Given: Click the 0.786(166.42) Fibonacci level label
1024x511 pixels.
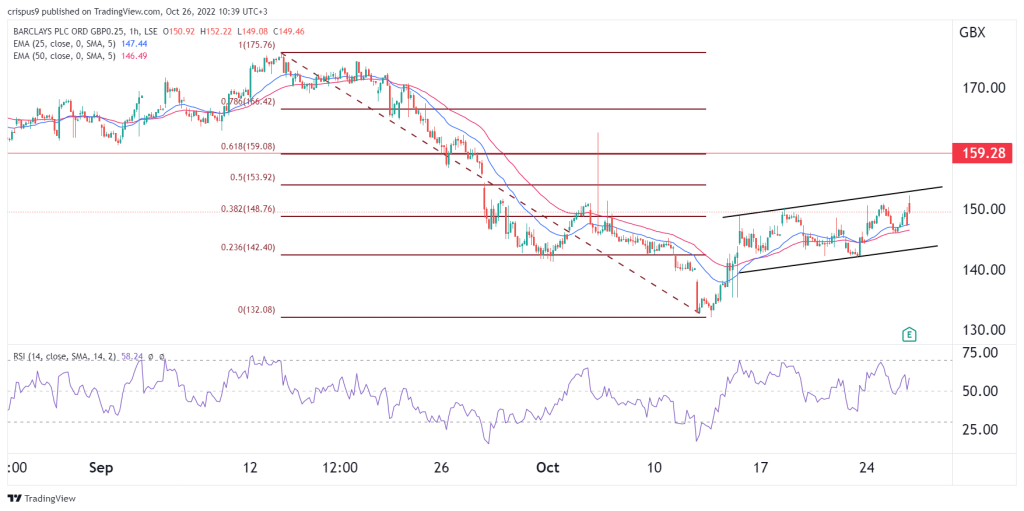Looking at the screenshot, I should click(x=247, y=101).
